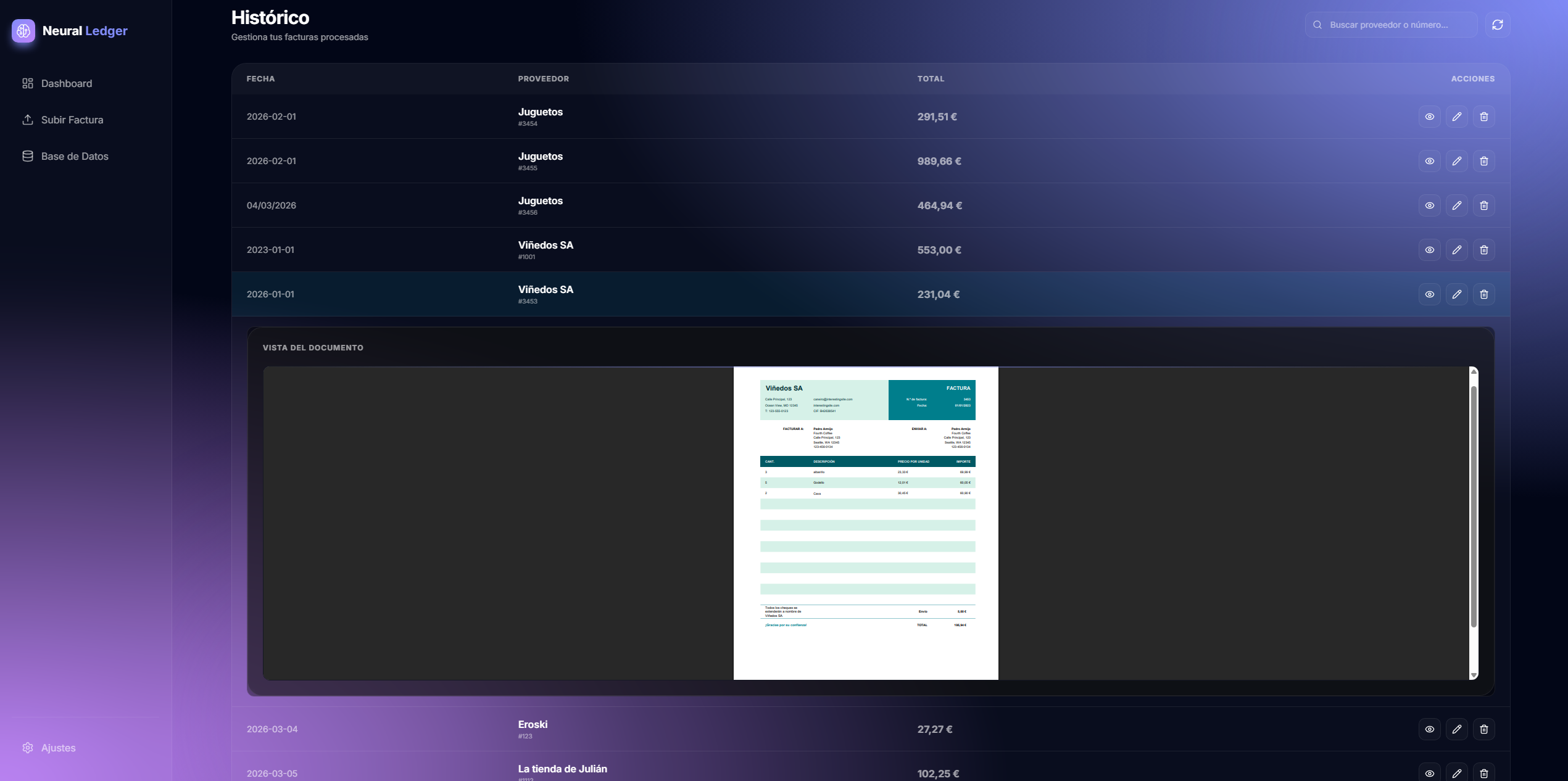Image resolution: width=1568 pixels, height=781 pixels.
Task: Delete La tienda de Julián invoice
Action: coord(1484,773)
